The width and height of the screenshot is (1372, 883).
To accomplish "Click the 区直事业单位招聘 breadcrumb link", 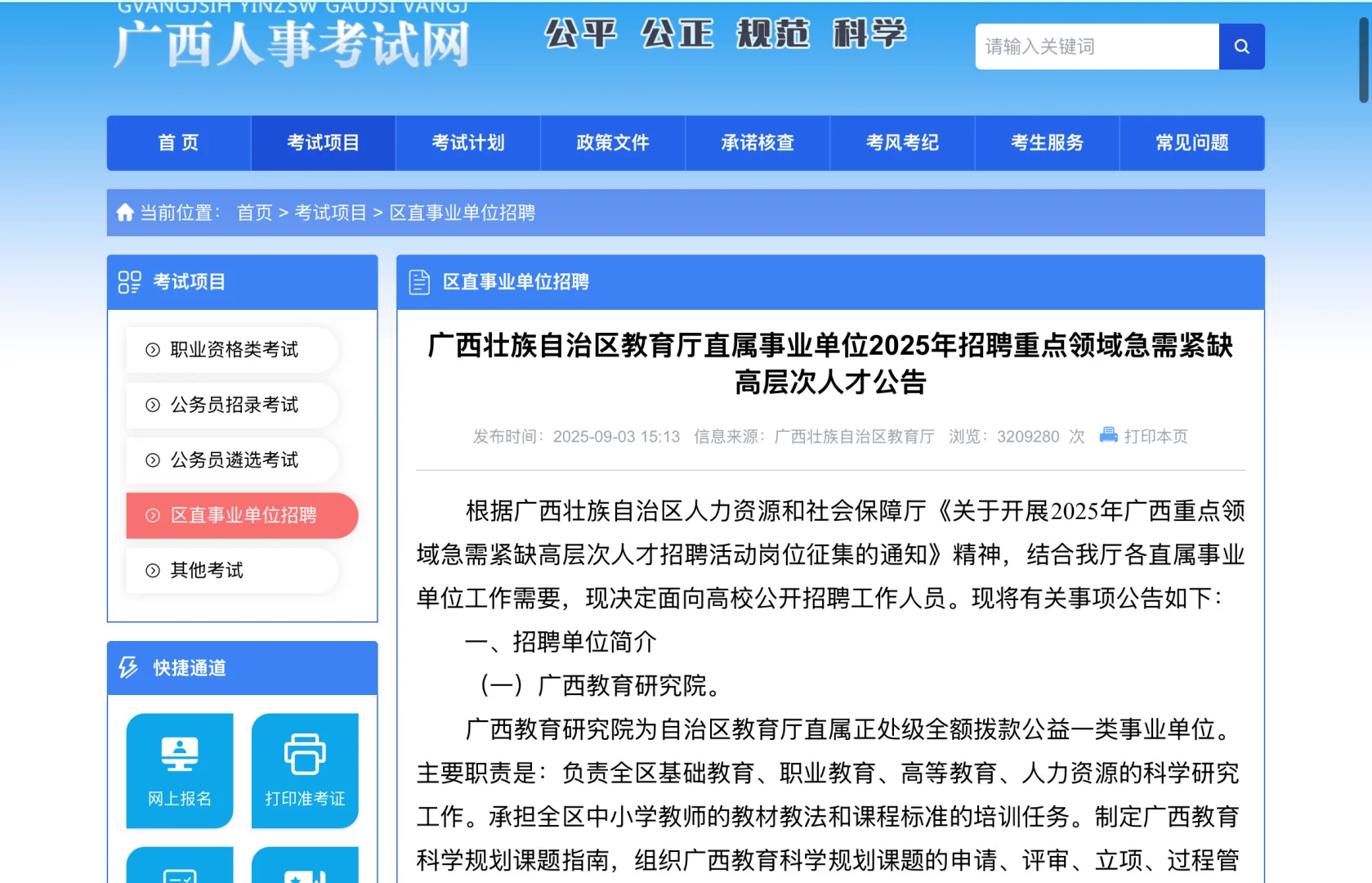I will 463,213.
